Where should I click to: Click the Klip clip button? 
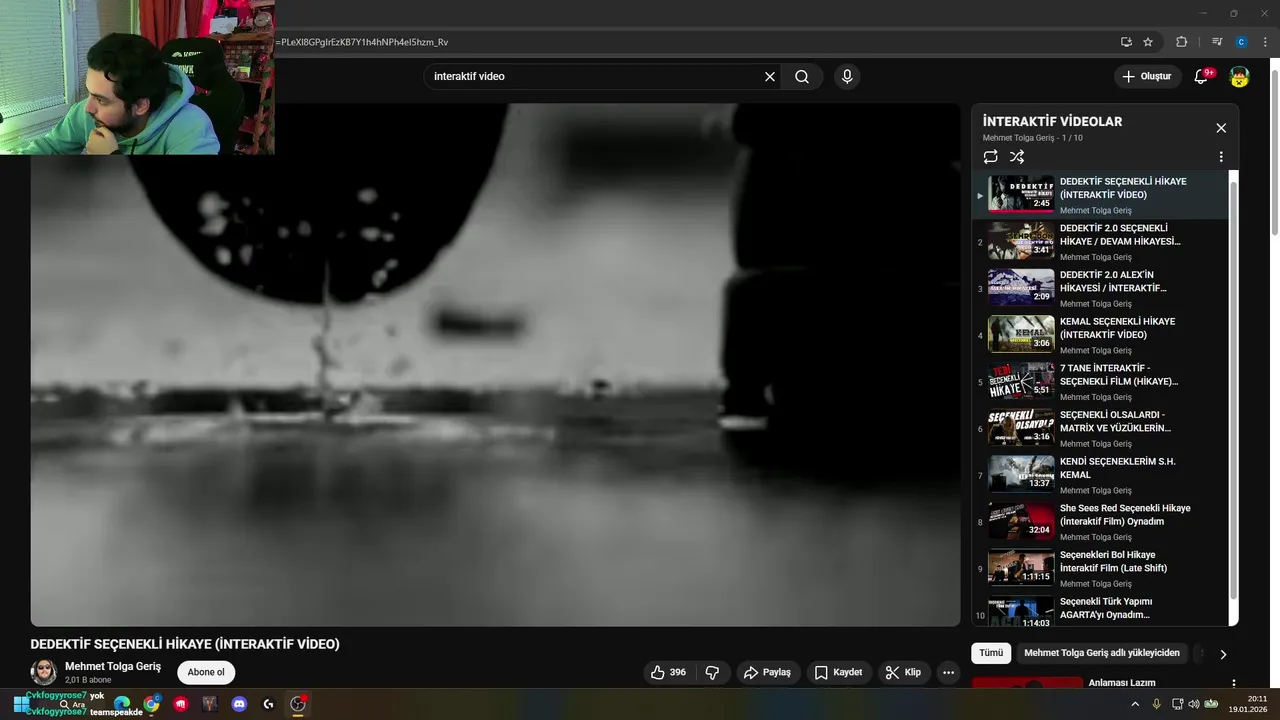[903, 672]
